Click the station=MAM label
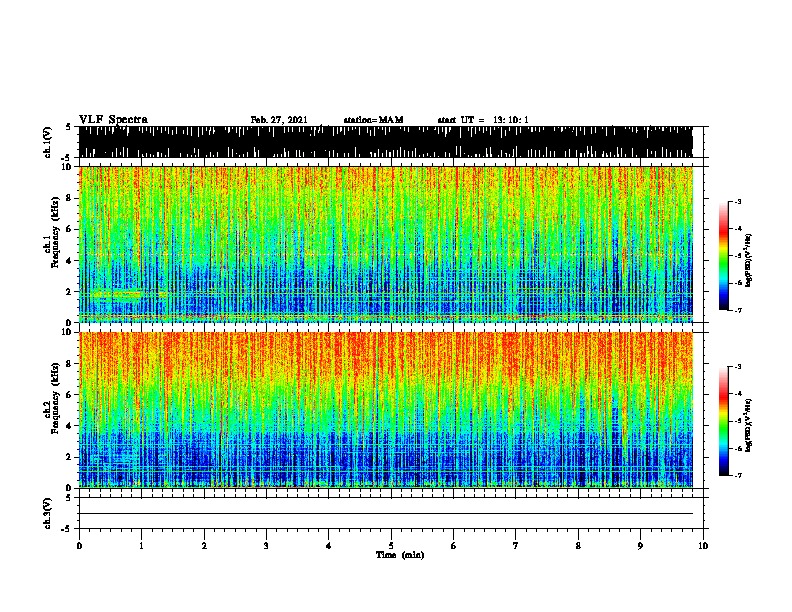The height and width of the screenshot is (612, 792). (x=373, y=120)
